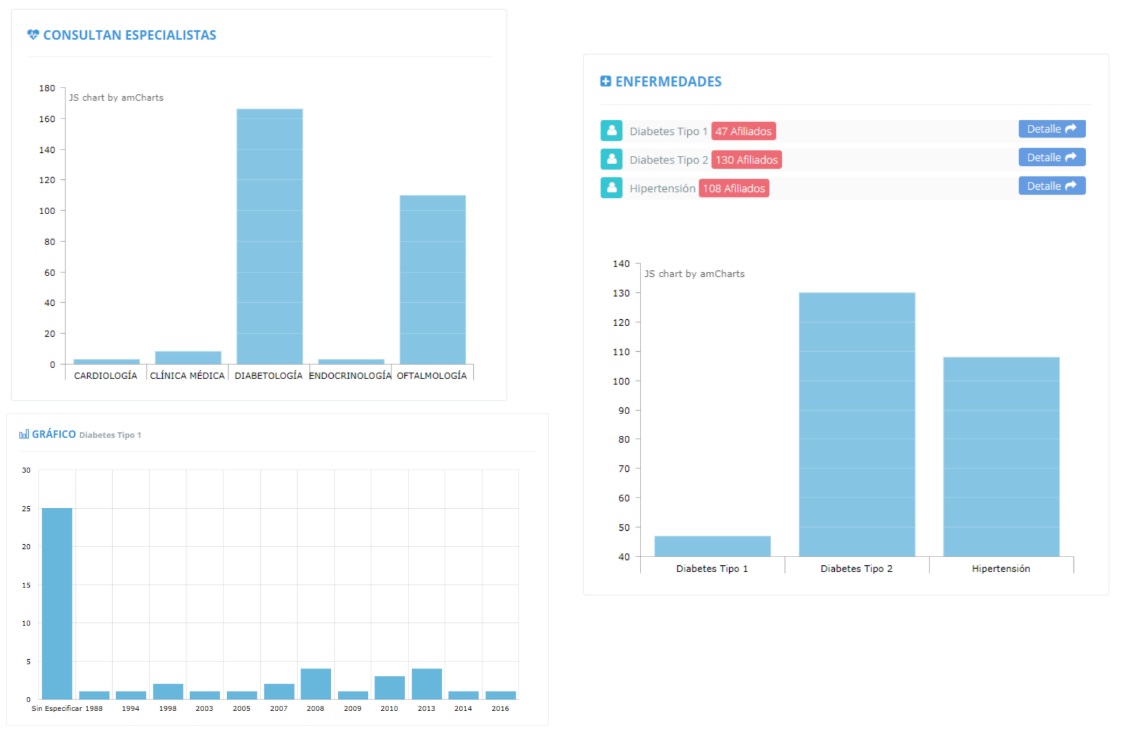This screenshot has height=733, width=1129.
Task: Click the Sin Especificar bar in Gráfico
Action: click(x=57, y=603)
